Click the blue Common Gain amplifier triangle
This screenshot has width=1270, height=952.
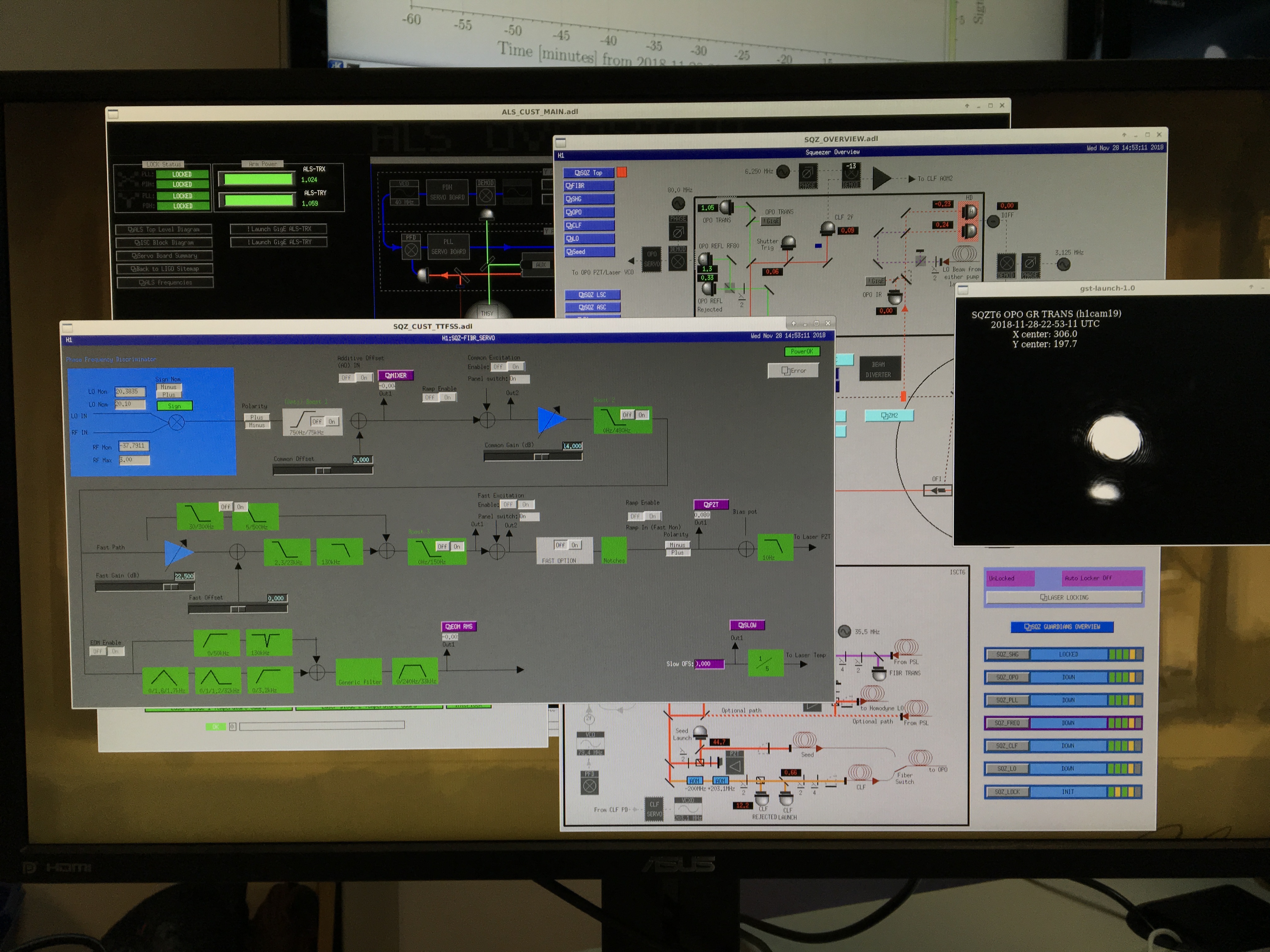(x=551, y=419)
